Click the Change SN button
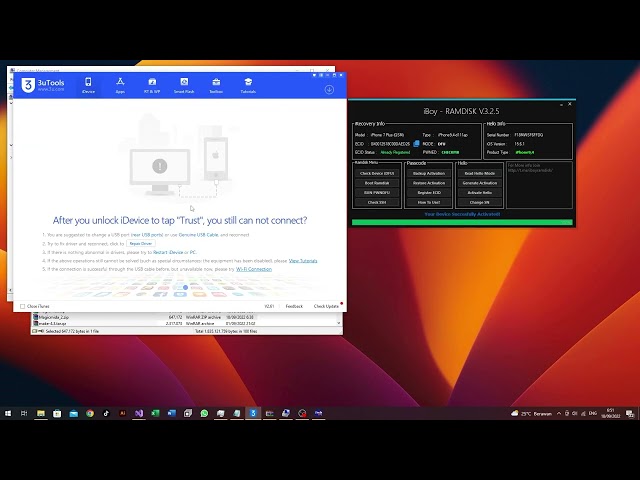 tap(479, 202)
